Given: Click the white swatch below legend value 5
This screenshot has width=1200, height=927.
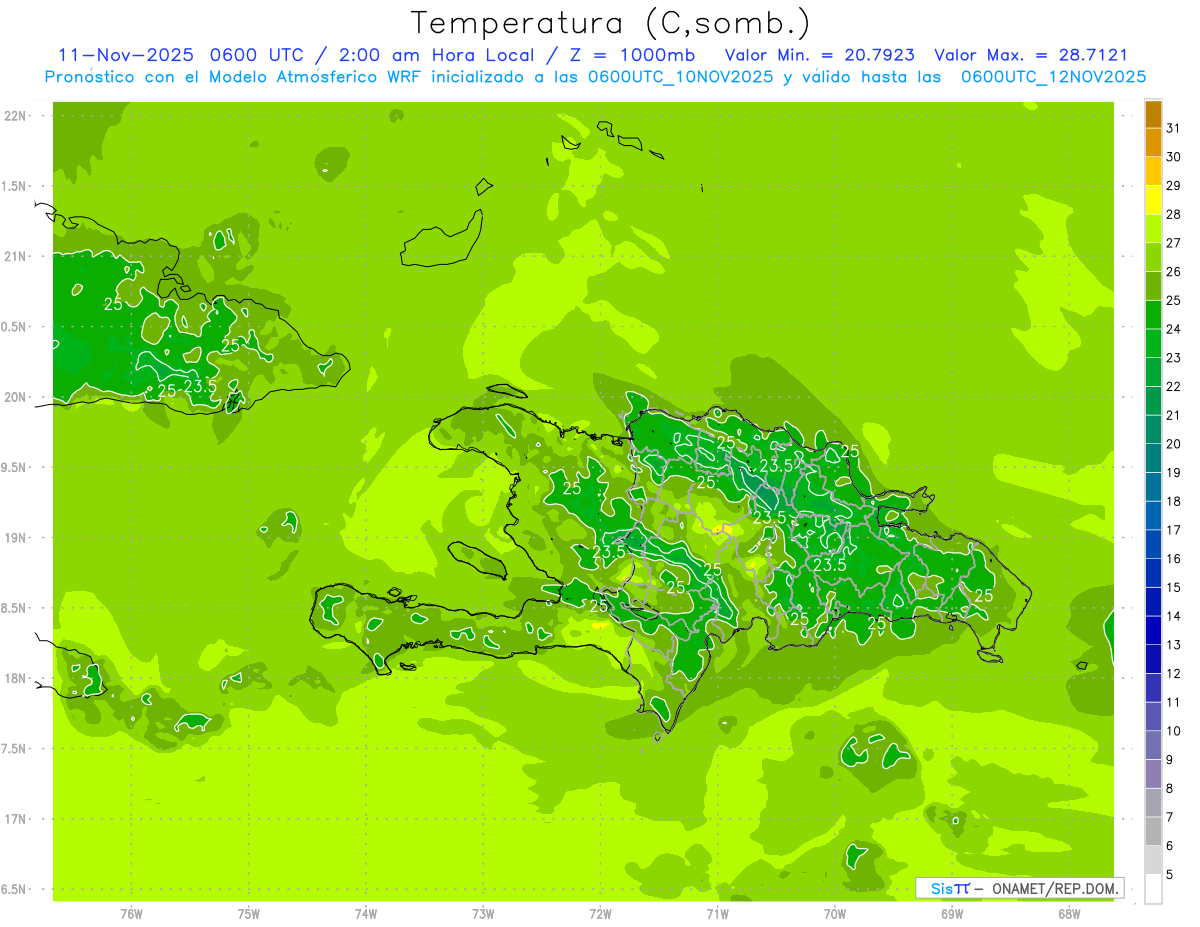Looking at the screenshot, I should pyautogui.click(x=1153, y=890).
